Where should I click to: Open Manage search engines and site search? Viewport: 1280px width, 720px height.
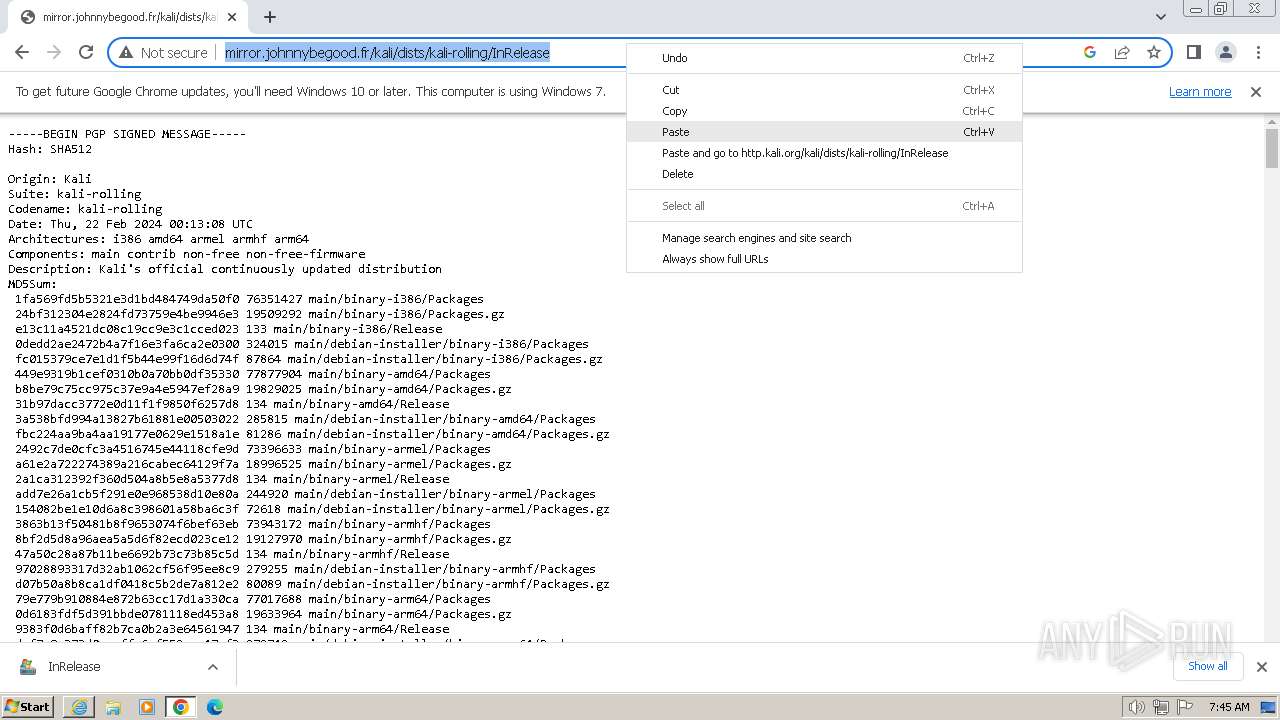(824, 238)
